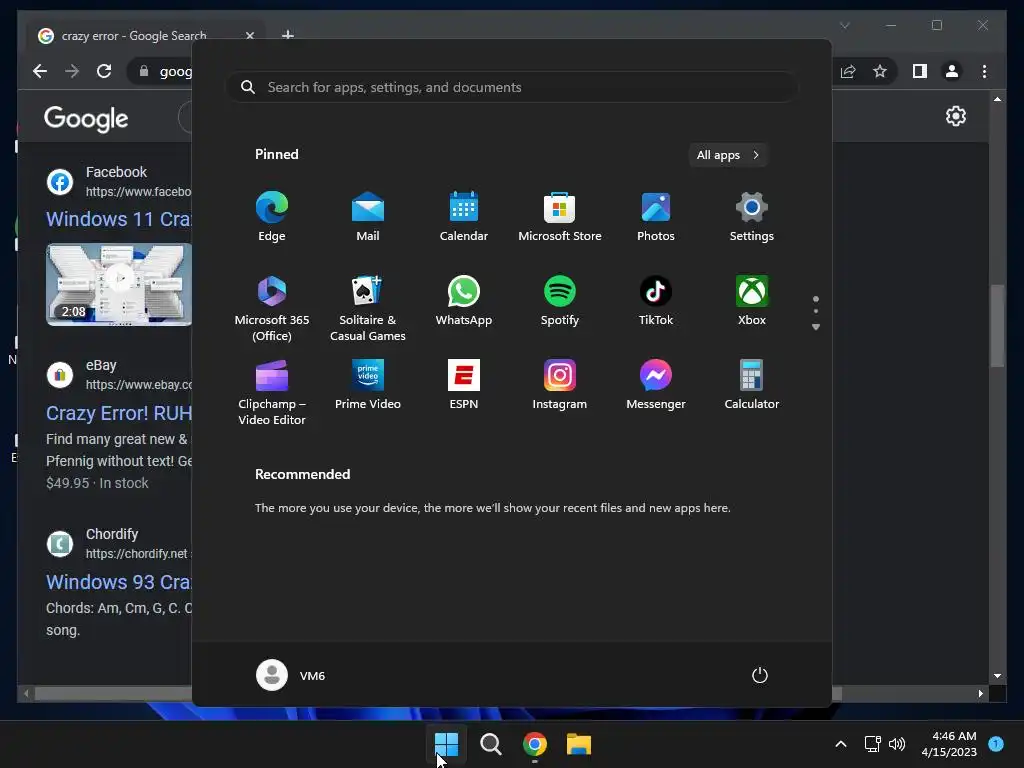Open network status in system tray
This screenshot has height=768, width=1024.
click(872, 744)
